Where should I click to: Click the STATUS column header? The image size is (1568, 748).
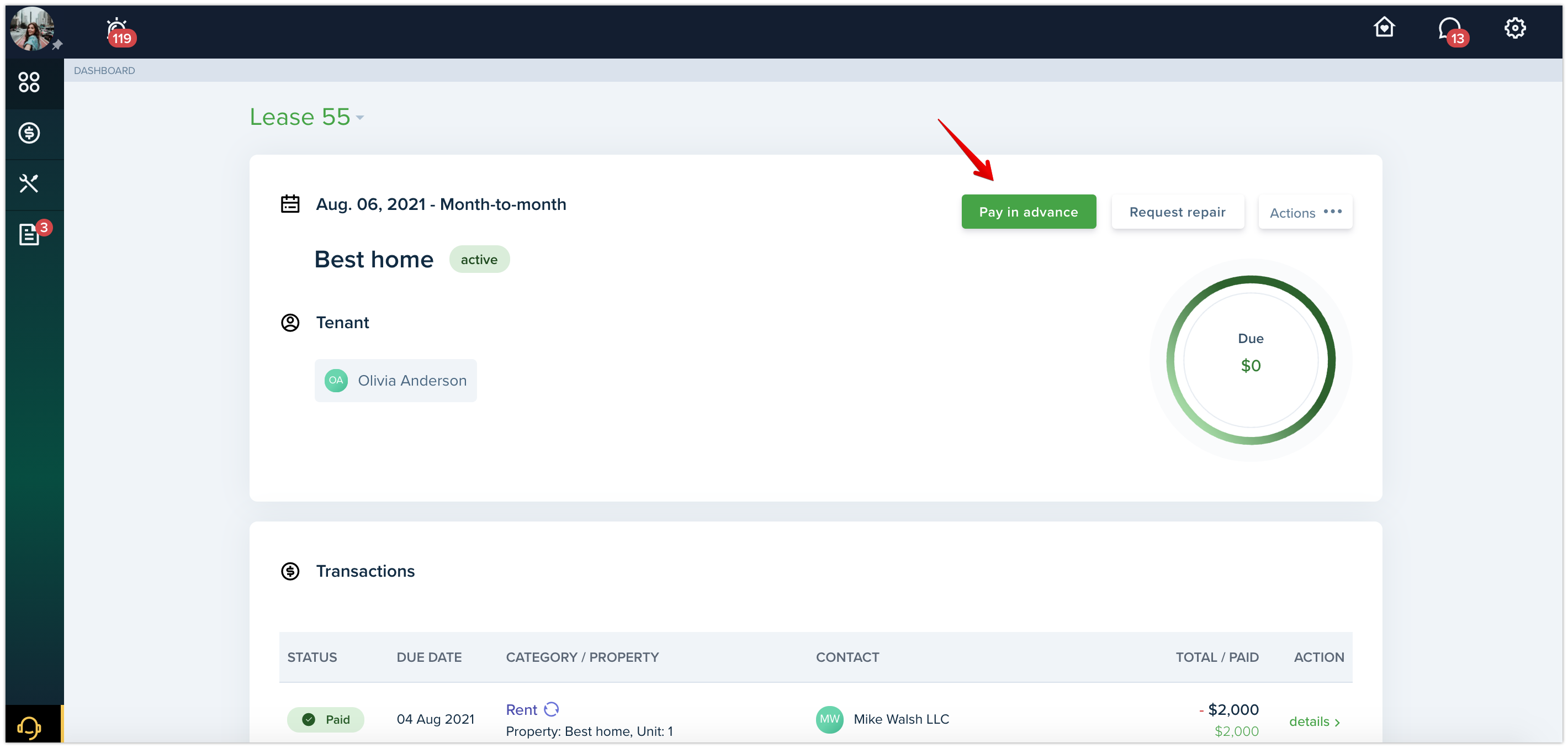point(311,657)
